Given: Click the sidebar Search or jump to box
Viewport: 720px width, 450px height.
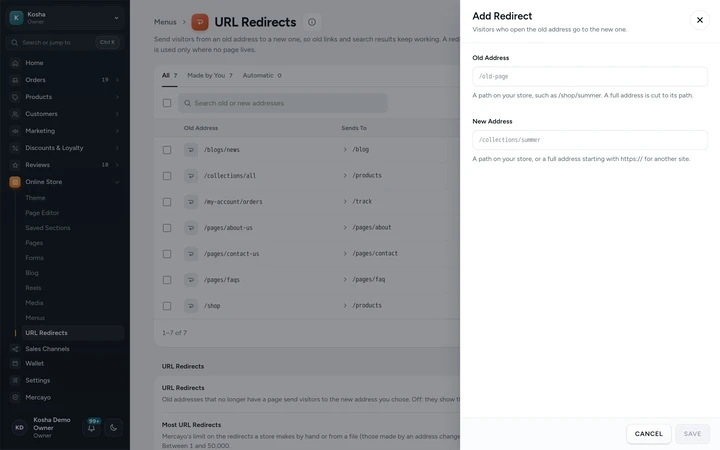Looking at the screenshot, I should point(65,42).
